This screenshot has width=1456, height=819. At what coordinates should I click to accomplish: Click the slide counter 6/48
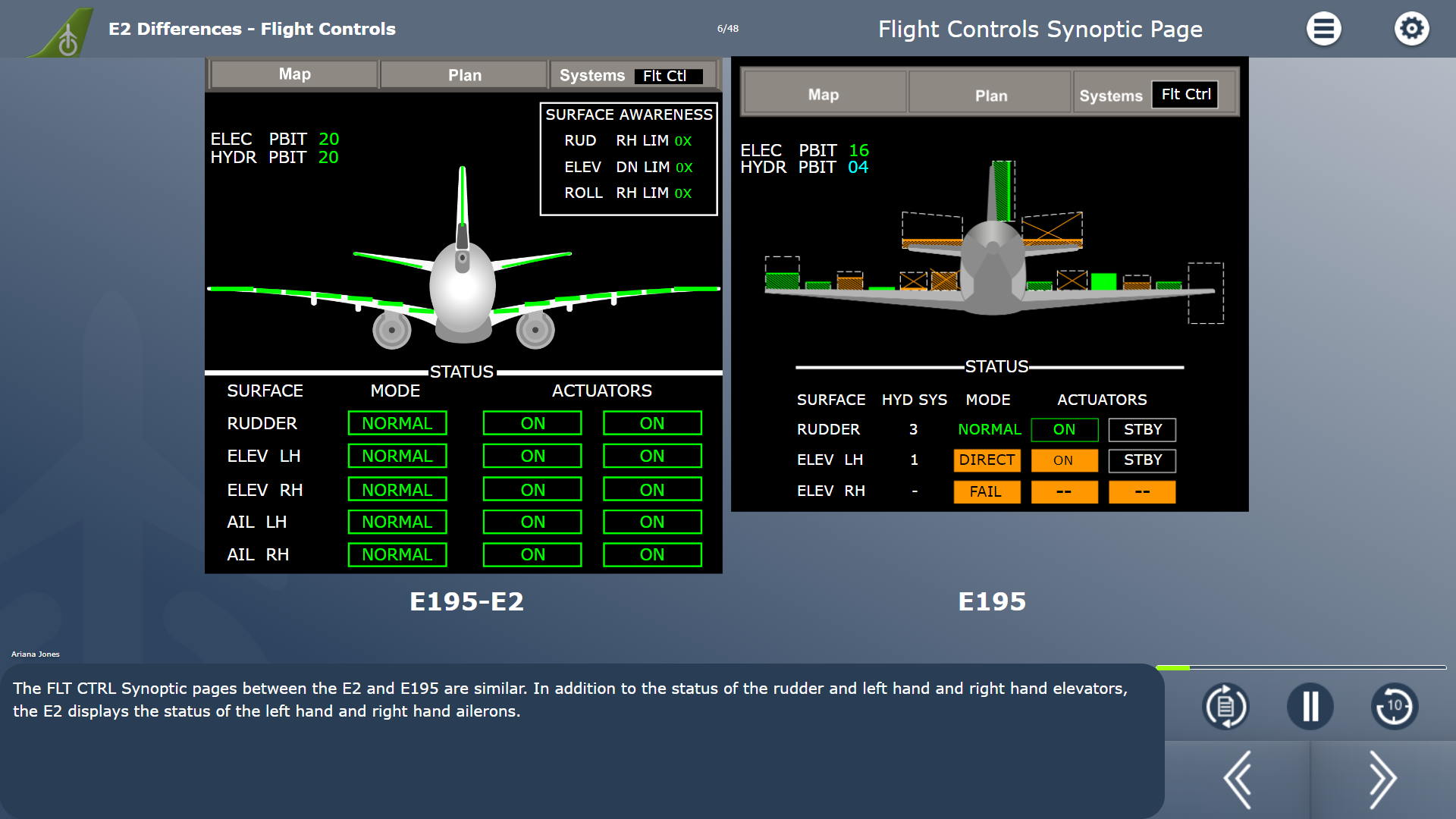click(x=728, y=29)
